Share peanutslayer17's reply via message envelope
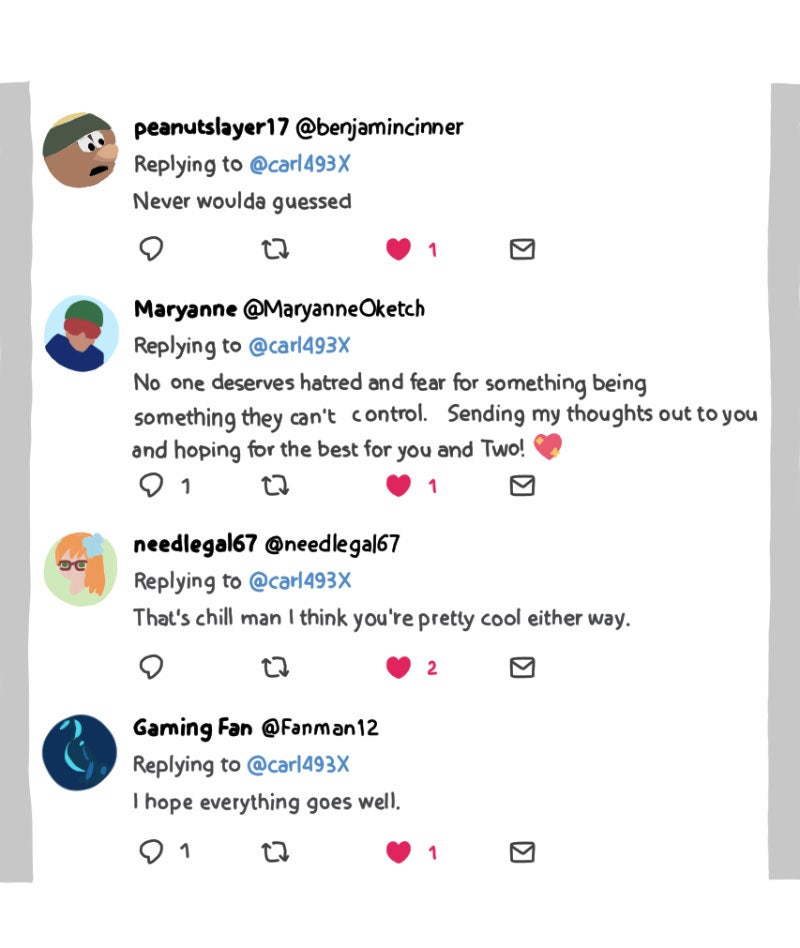The height and width of the screenshot is (948, 800). pyautogui.click(x=522, y=249)
